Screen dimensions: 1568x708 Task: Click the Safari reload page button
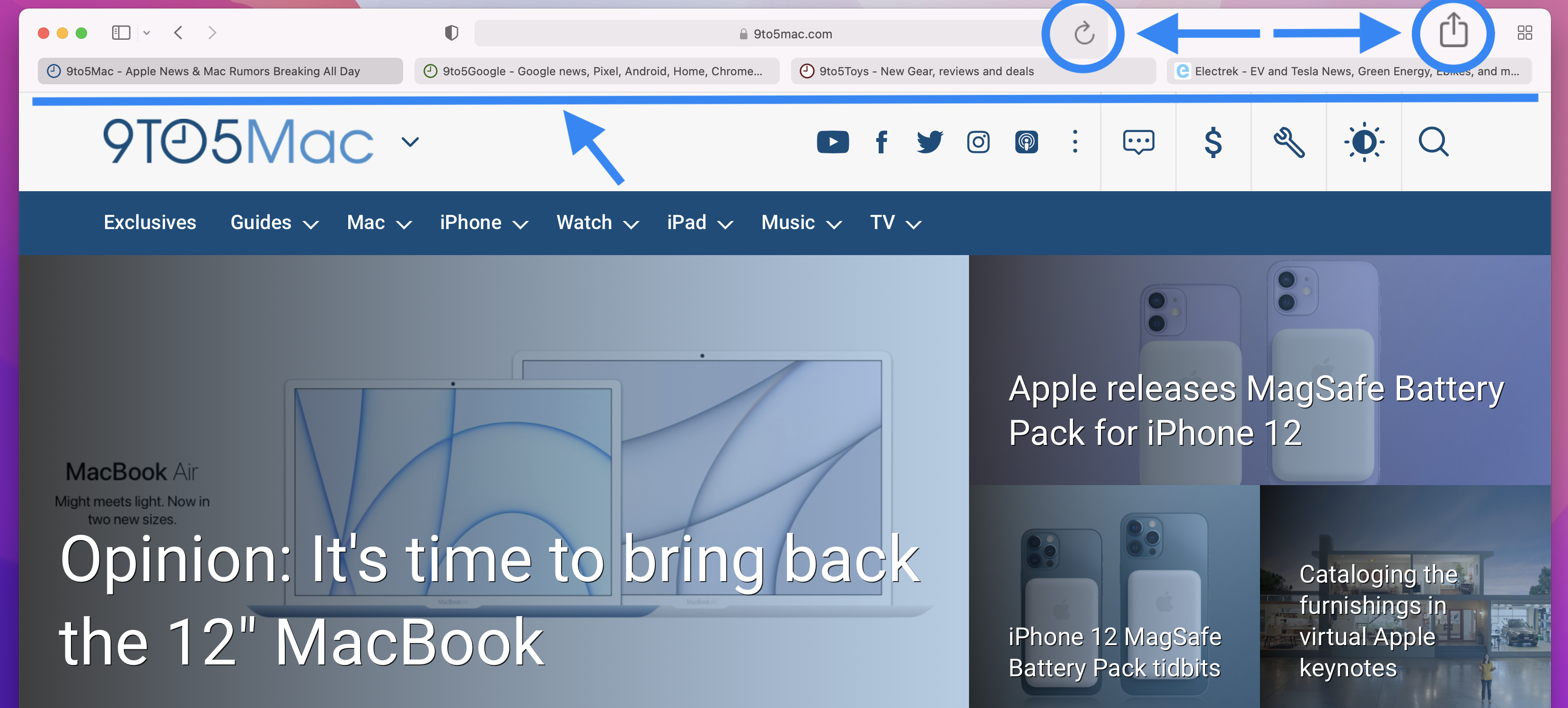(1084, 33)
